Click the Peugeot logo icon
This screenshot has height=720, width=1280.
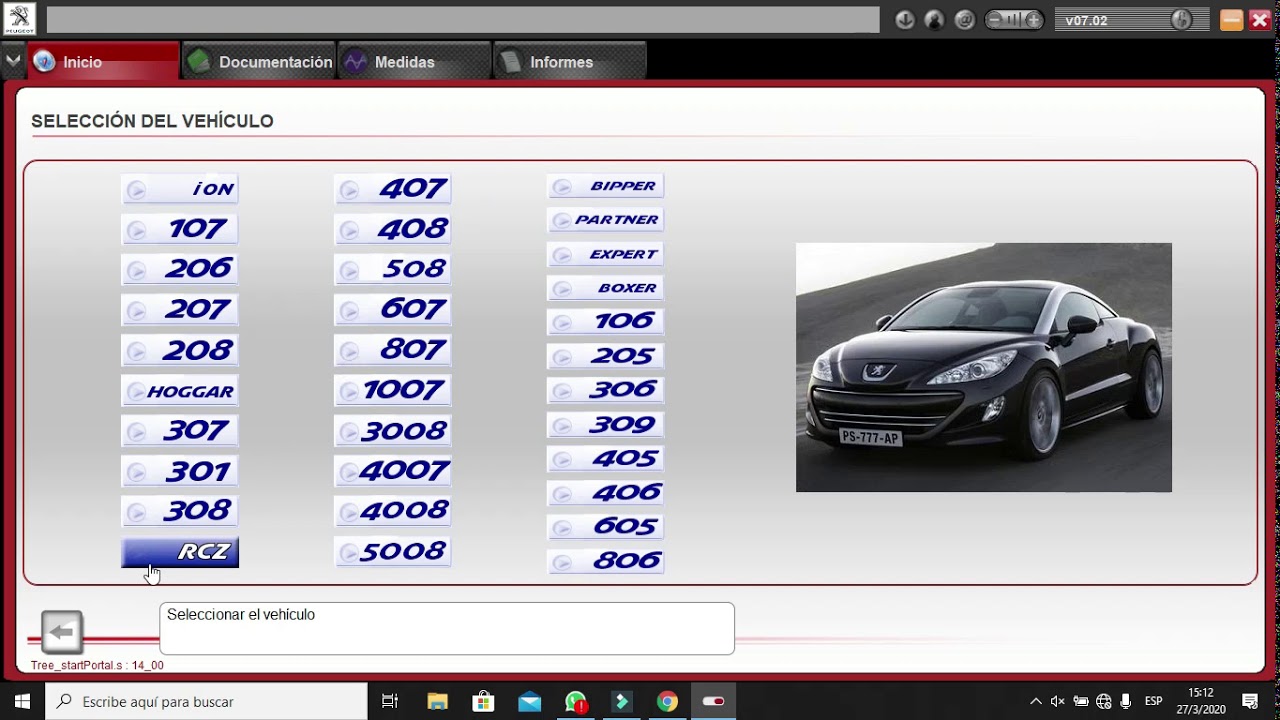[x=19, y=19]
